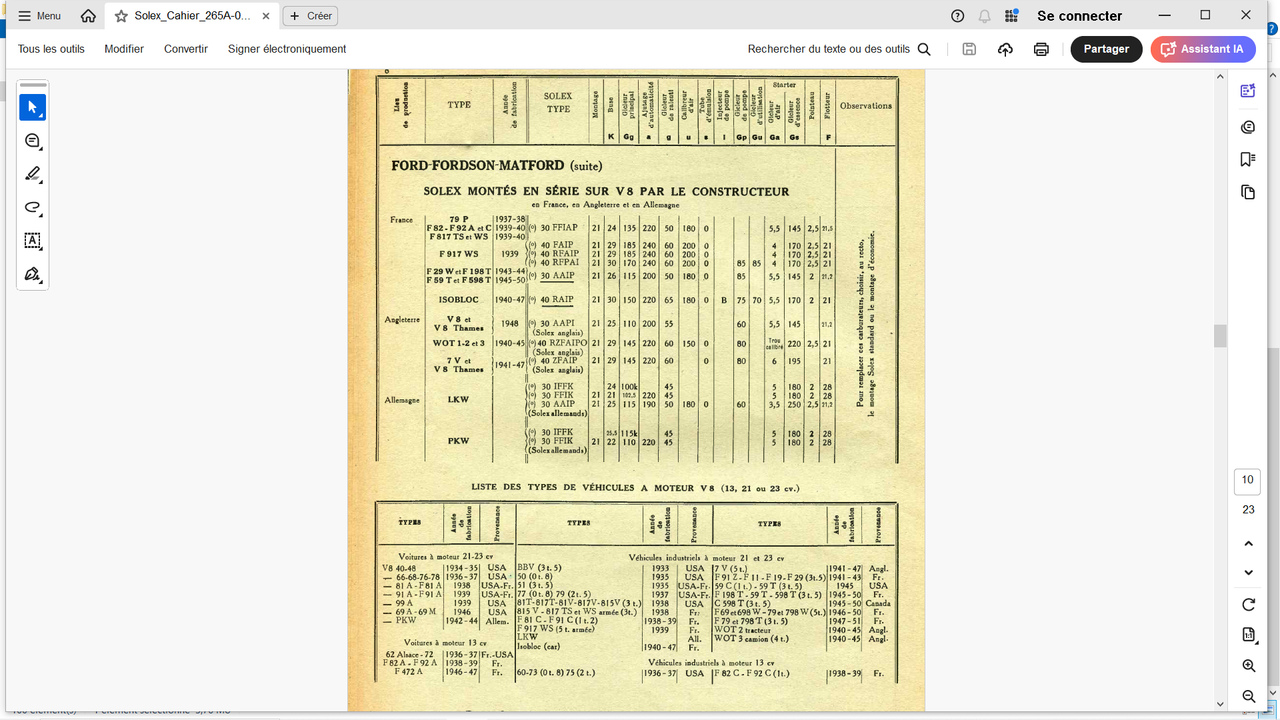The width and height of the screenshot is (1280, 720).
Task: Click the current page number box
Action: point(1248,480)
